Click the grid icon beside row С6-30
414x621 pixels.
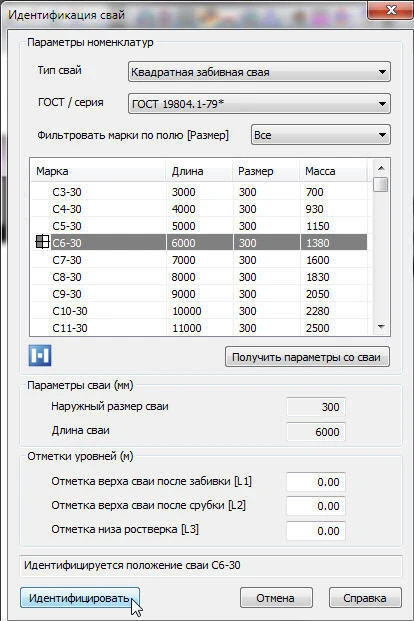click(x=42, y=242)
